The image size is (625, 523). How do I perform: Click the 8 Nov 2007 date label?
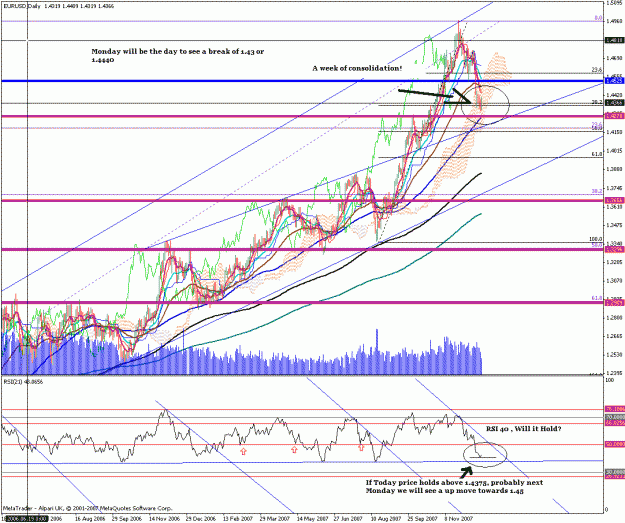(x=459, y=519)
